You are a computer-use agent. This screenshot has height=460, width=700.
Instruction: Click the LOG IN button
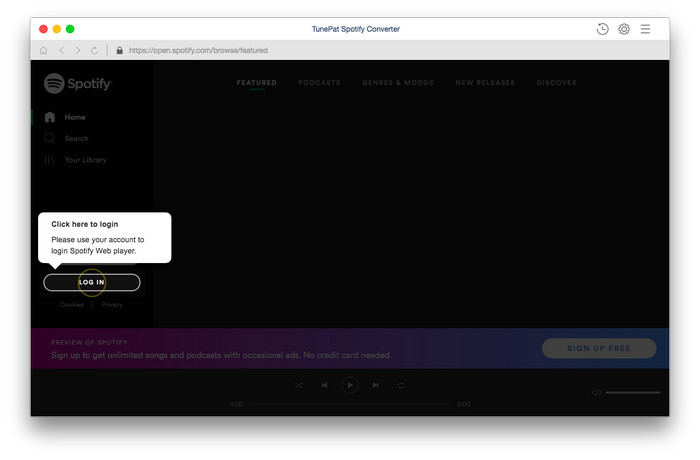92,282
